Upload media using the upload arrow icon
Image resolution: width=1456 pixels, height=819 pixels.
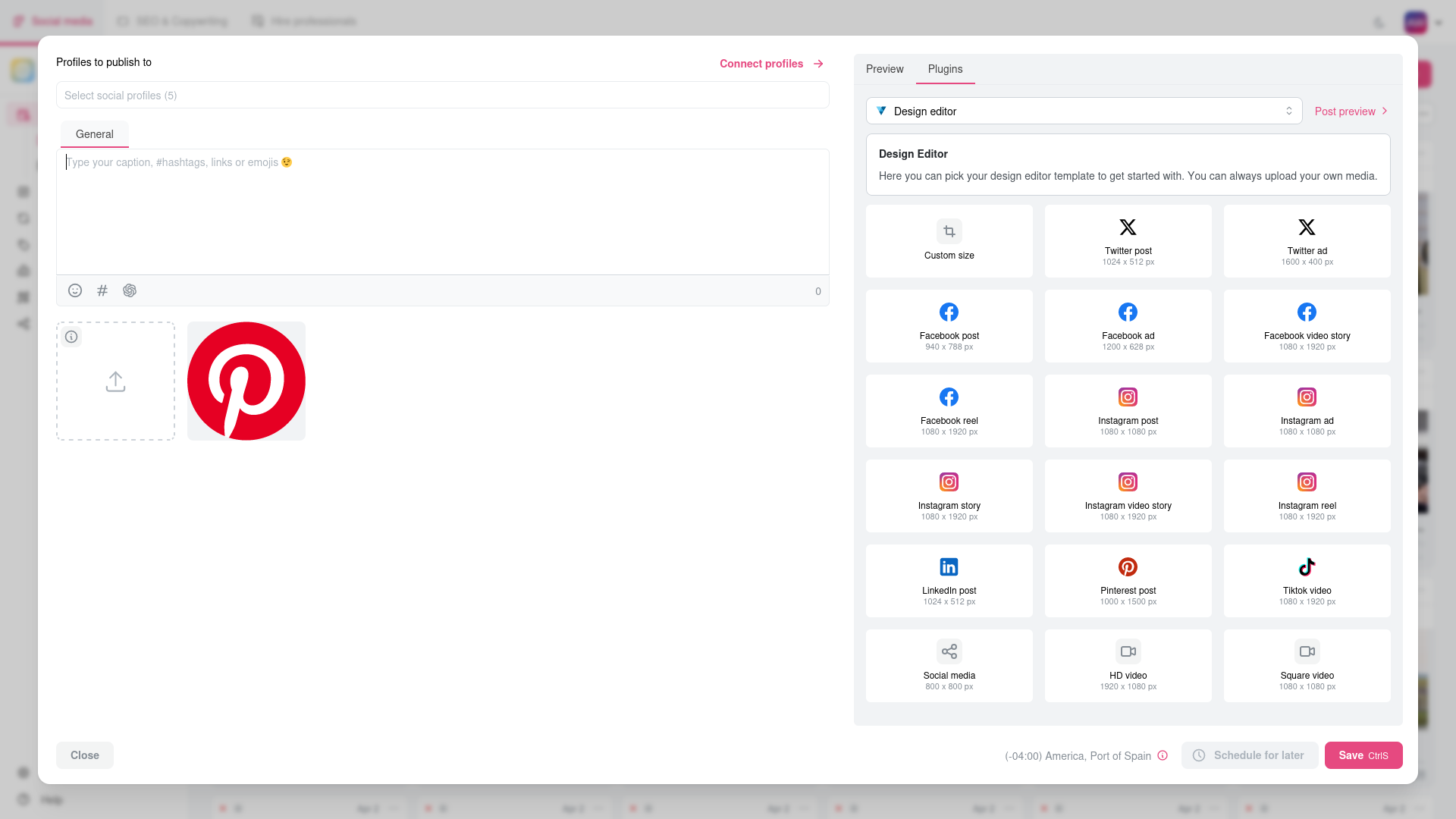115,381
